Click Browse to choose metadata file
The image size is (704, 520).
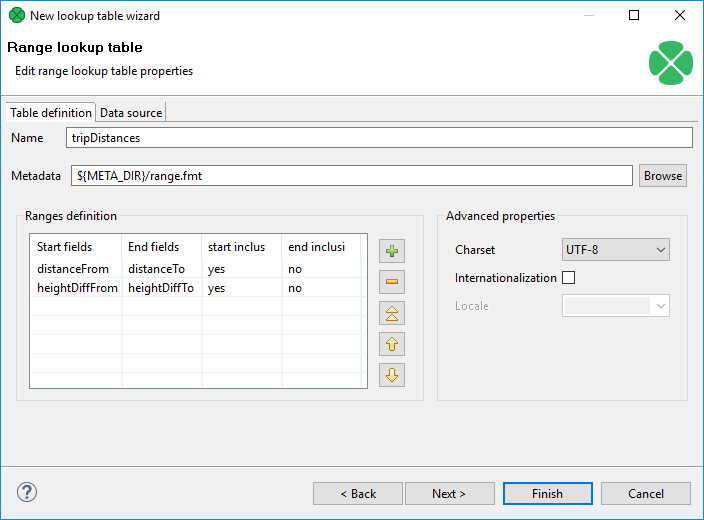click(x=662, y=175)
